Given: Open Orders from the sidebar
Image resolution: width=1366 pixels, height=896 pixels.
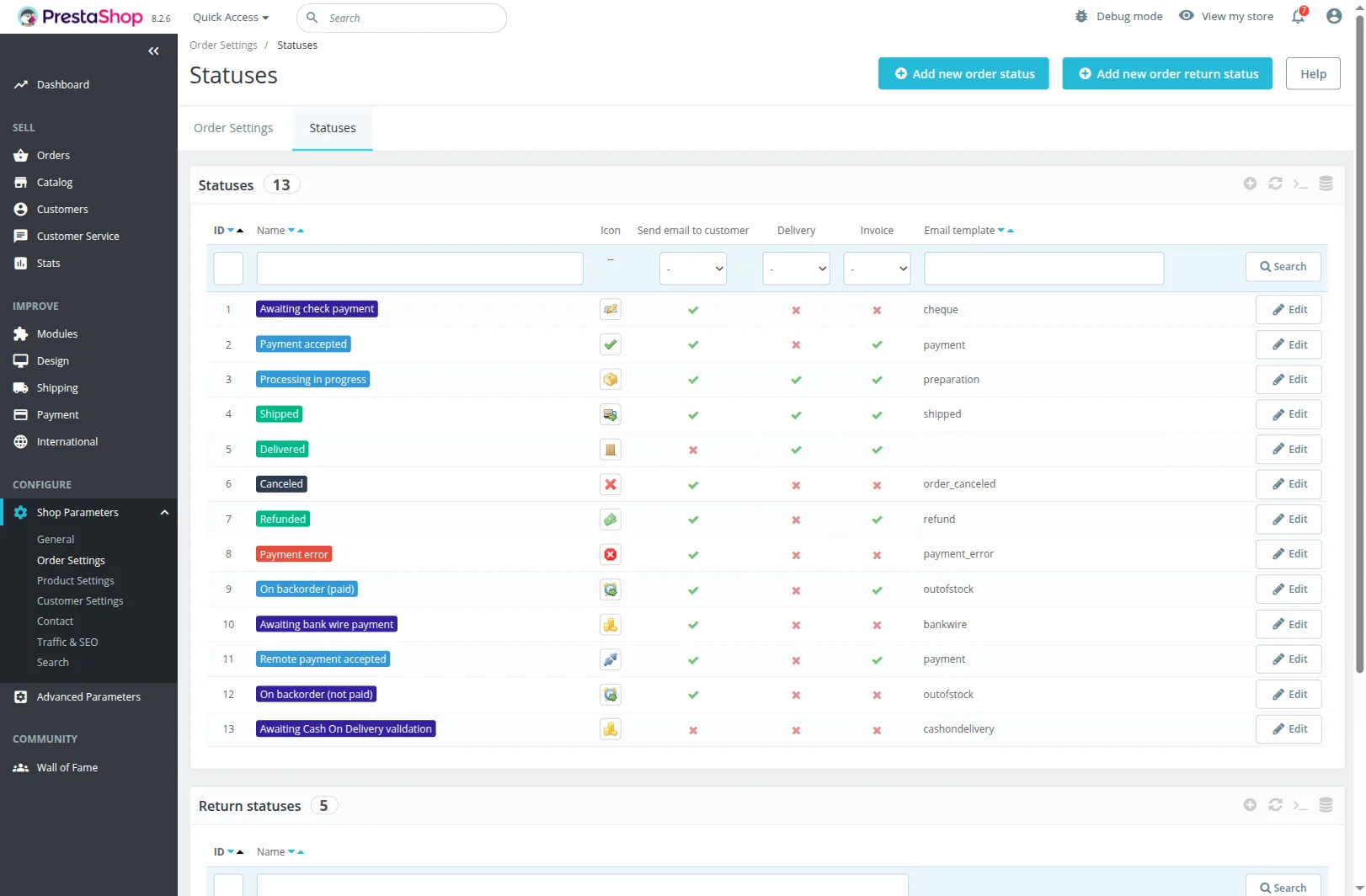Looking at the screenshot, I should [53, 156].
